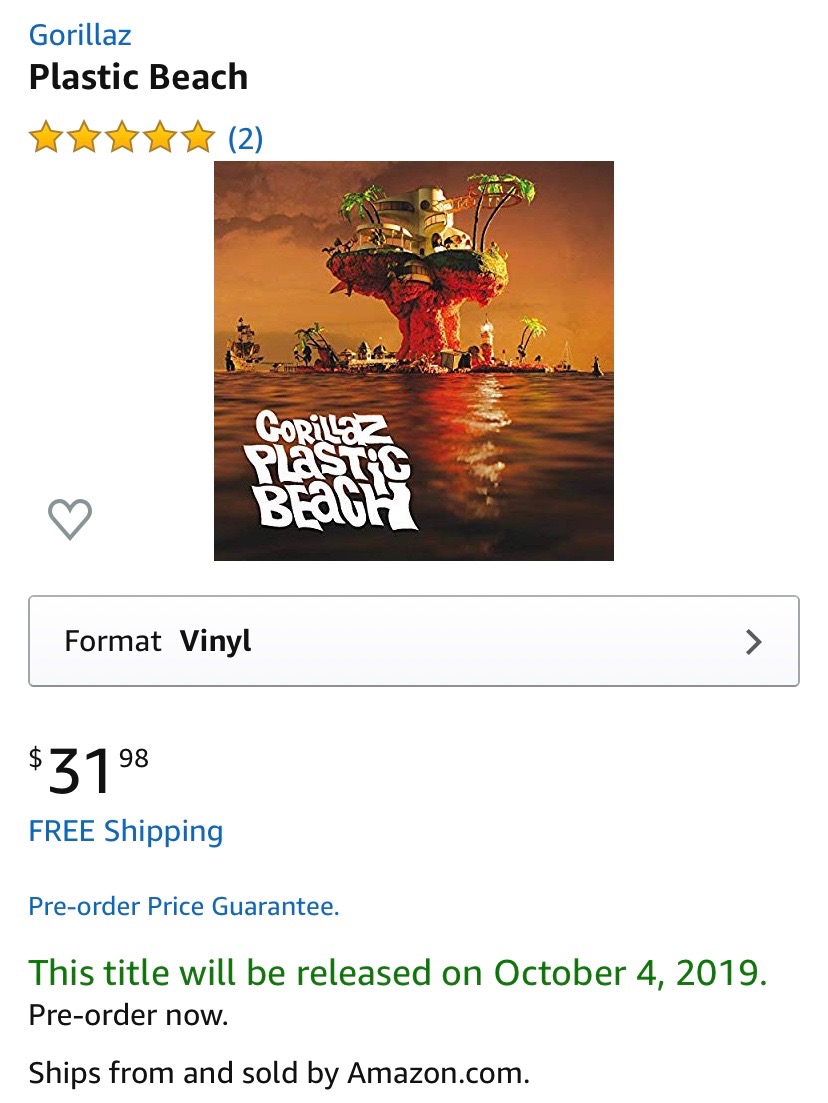Screen dimensions: 828x1103
Task: Click the fourth rating star
Action: (160, 137)
